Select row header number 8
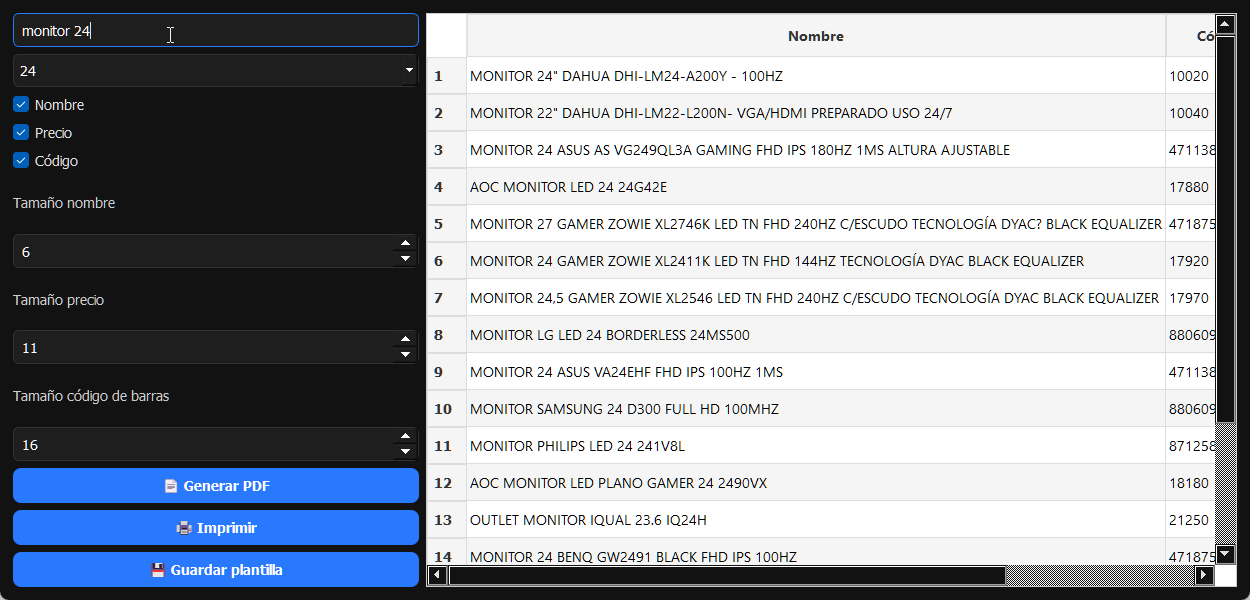The image size is (1250, 600). pos(447,335)
